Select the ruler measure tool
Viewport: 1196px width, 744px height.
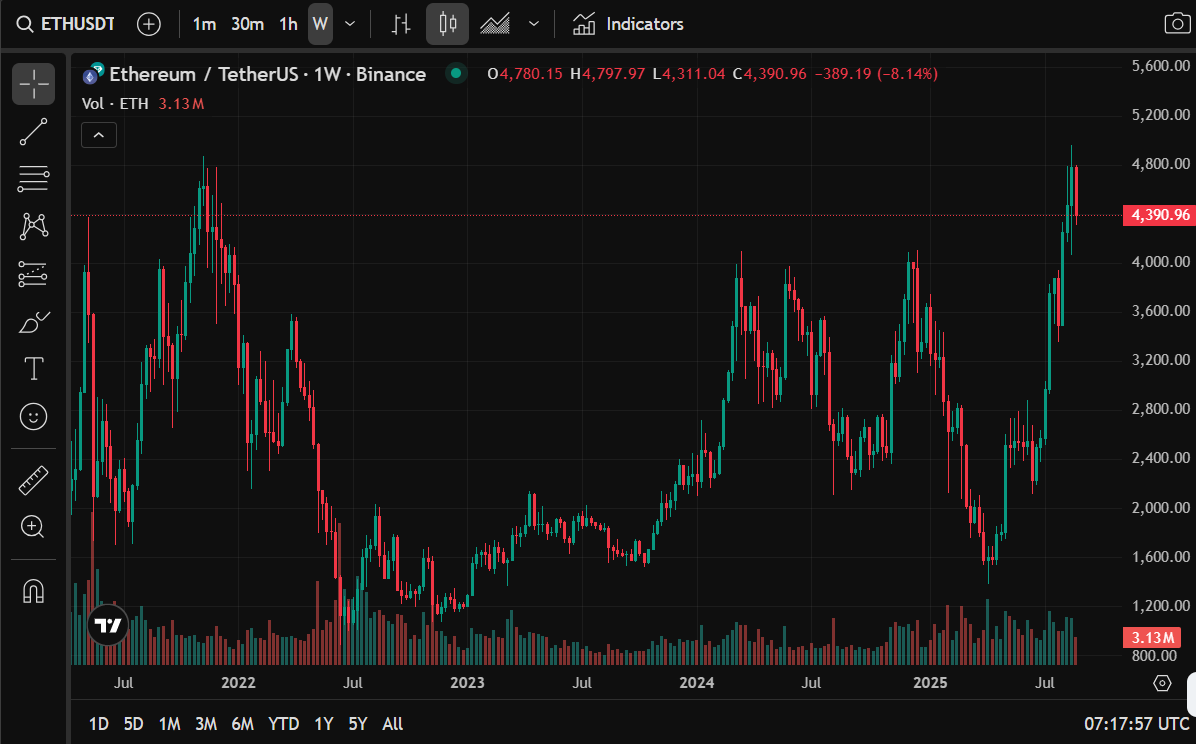[33, 480]
